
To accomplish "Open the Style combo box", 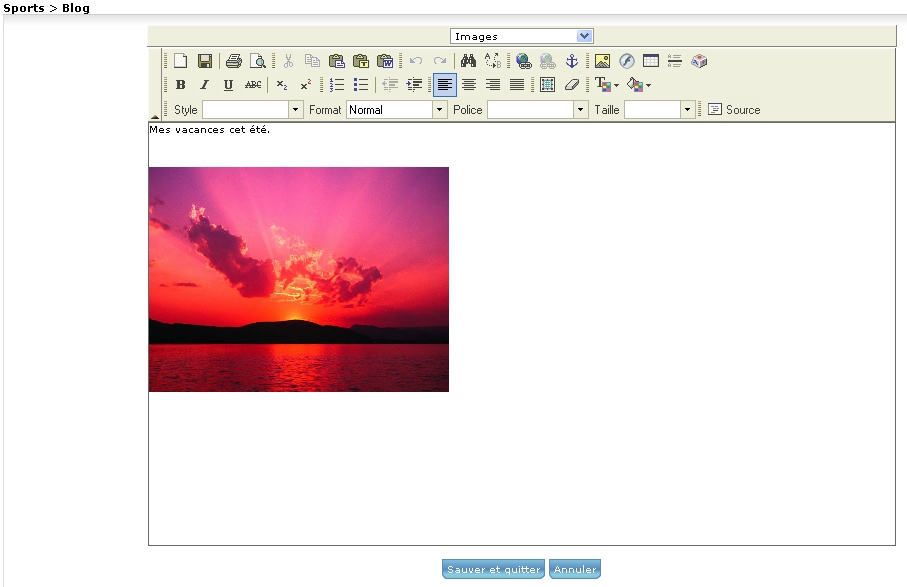I will click(252, 109).
